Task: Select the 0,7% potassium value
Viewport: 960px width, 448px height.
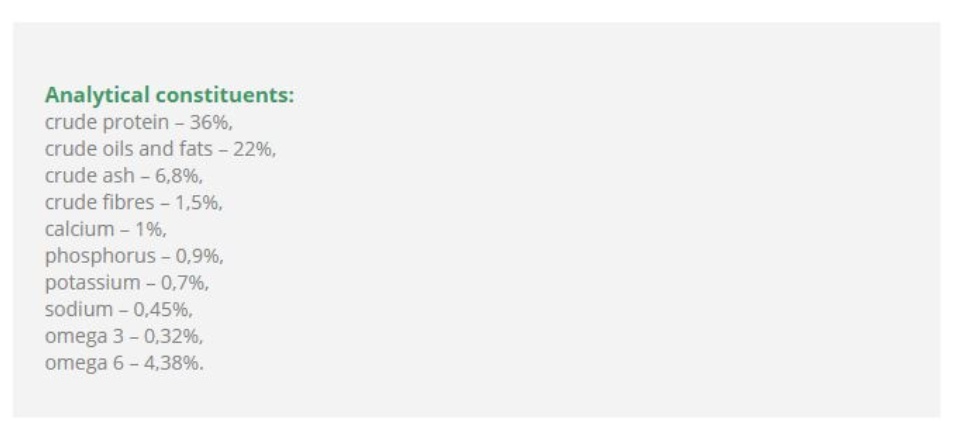Action: (183, 283)
